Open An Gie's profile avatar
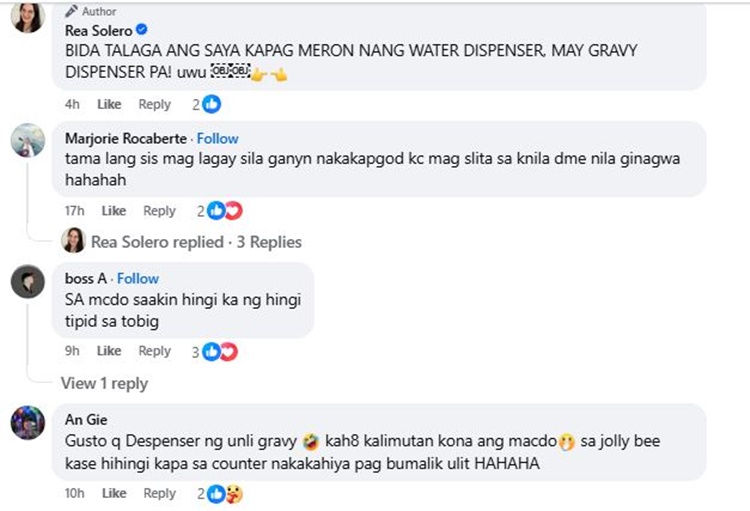This screenshot has width=750, height=511. (27, 423)
